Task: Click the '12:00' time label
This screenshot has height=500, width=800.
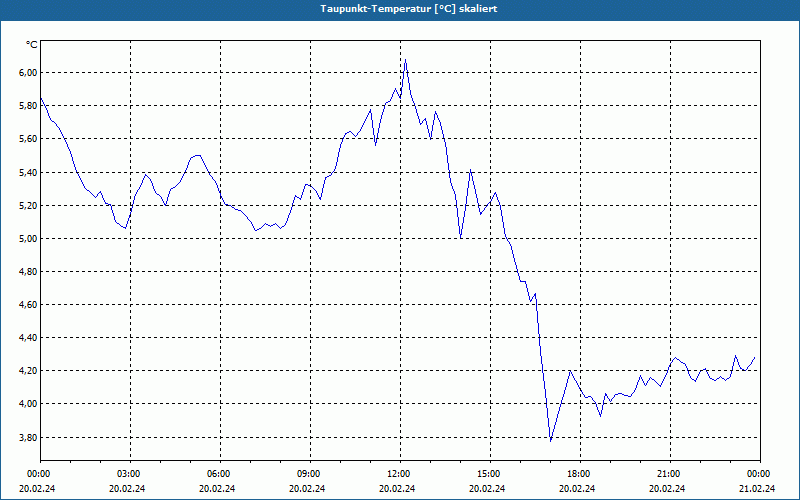Action: click(397, 474)
